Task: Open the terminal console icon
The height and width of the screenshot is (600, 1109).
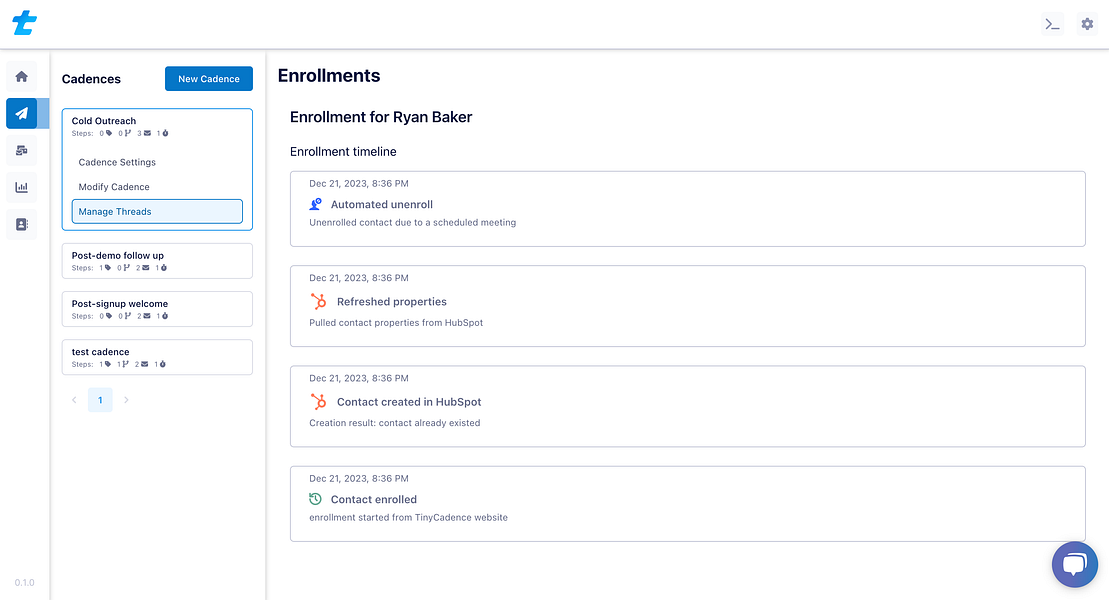Action: click(1052, 24)
